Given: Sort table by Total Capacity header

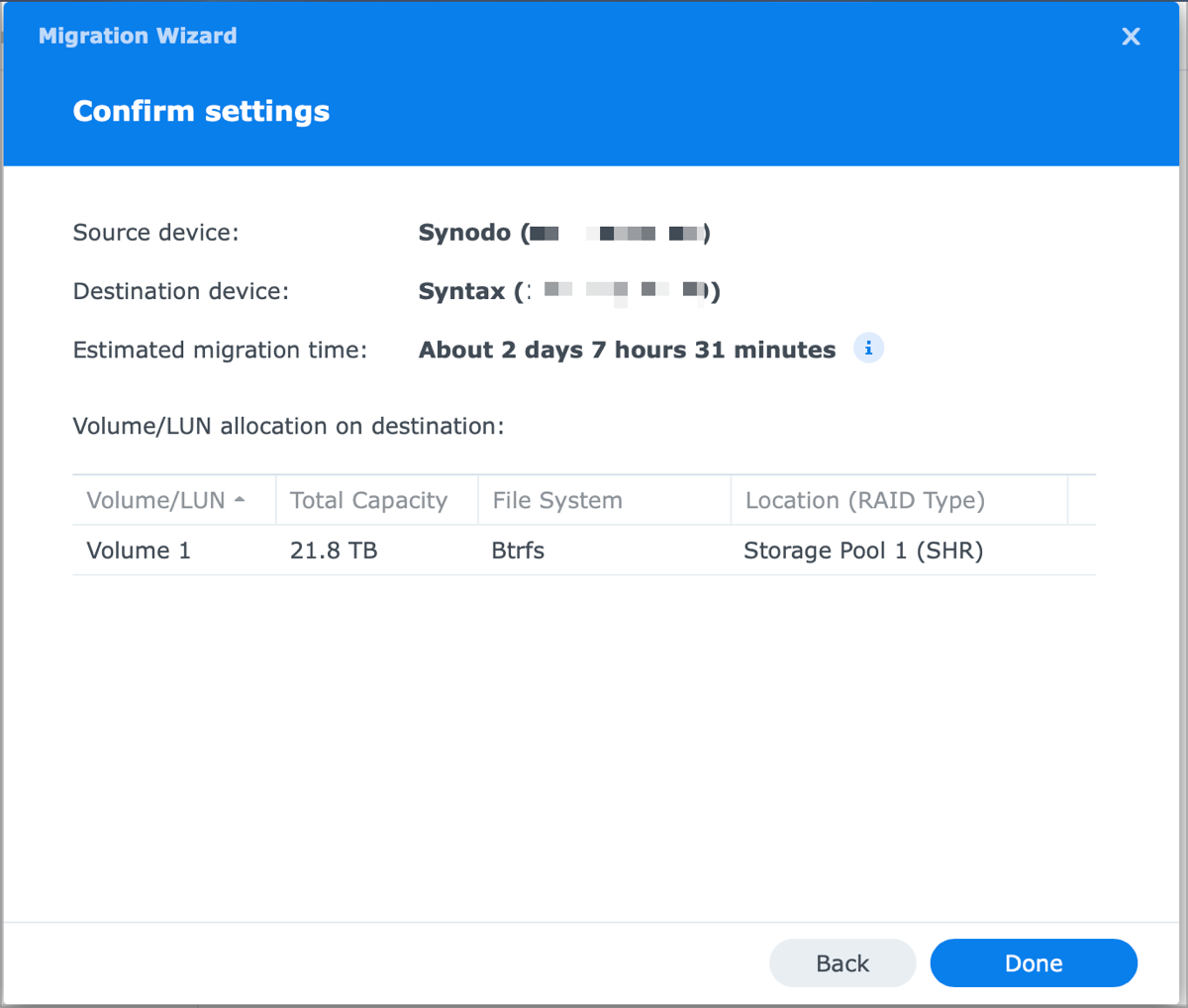Looking at the screenshot, I should (x=368, y=501).
